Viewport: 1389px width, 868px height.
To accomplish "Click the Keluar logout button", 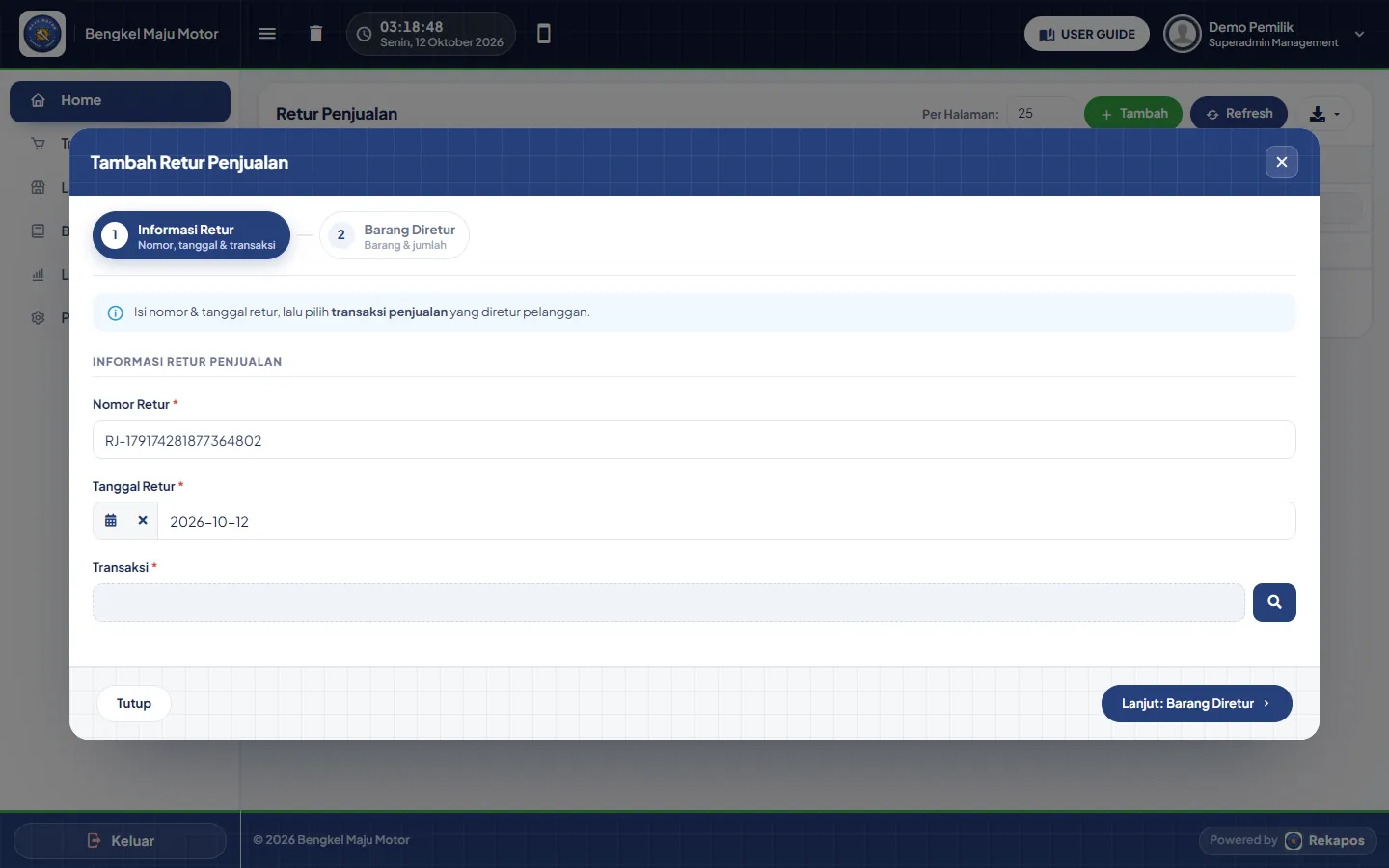I will pyautogui.click(x=120, y=841).
